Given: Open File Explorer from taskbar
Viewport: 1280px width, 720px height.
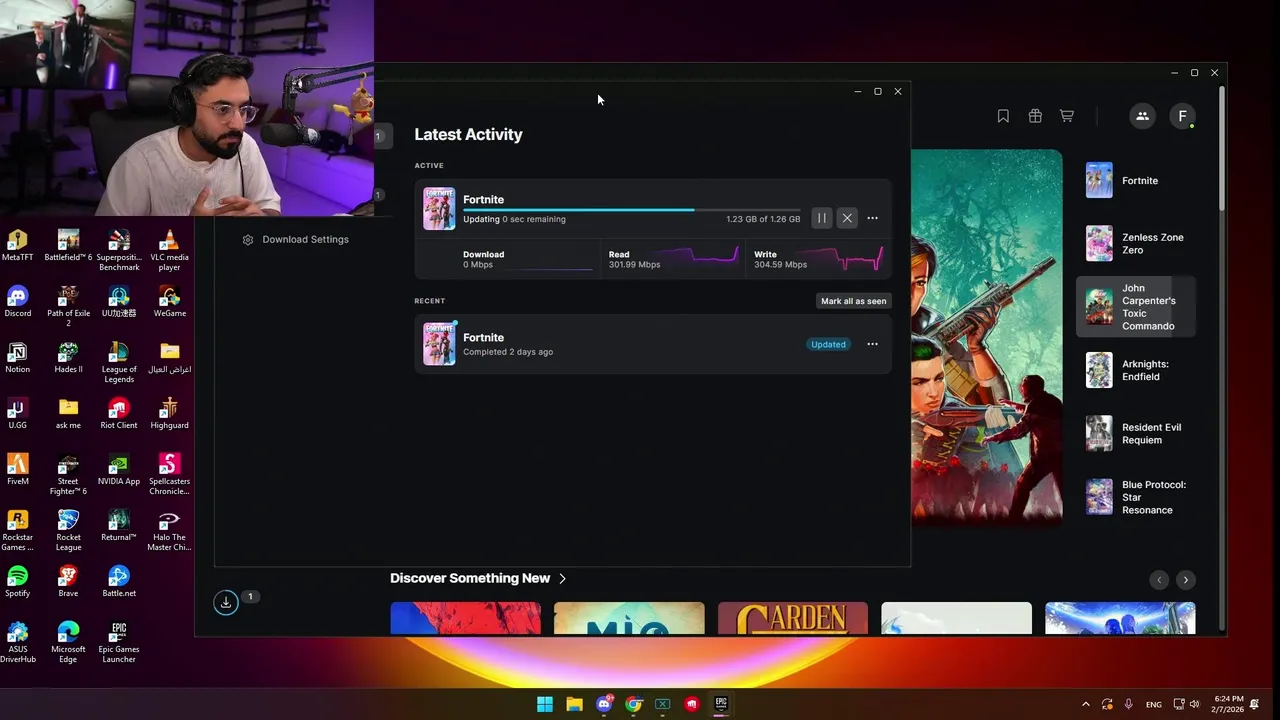Looking at the screenshot, I should 574,704.
